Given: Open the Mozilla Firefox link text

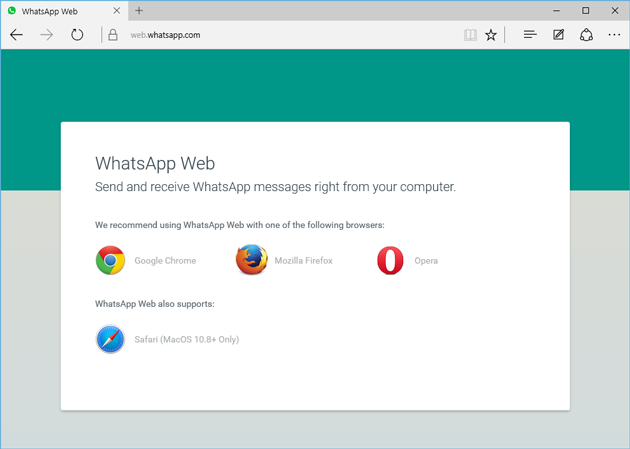Looking at the screenshot, I should coord(303,261).
